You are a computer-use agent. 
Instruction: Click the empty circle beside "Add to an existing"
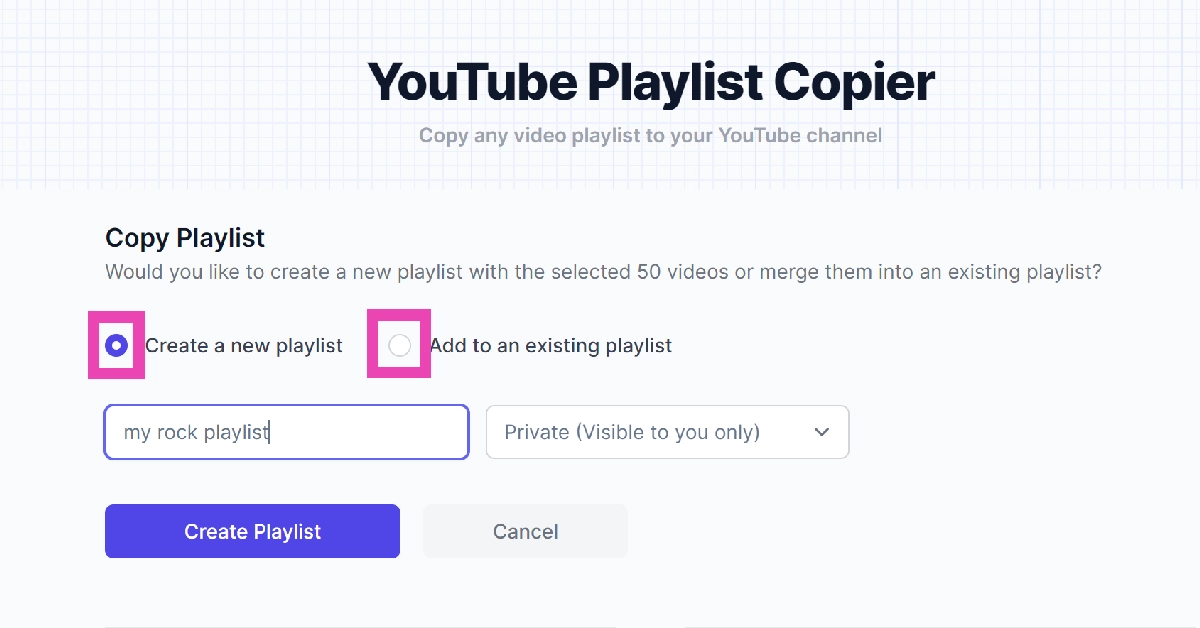[x=399, y=346]
